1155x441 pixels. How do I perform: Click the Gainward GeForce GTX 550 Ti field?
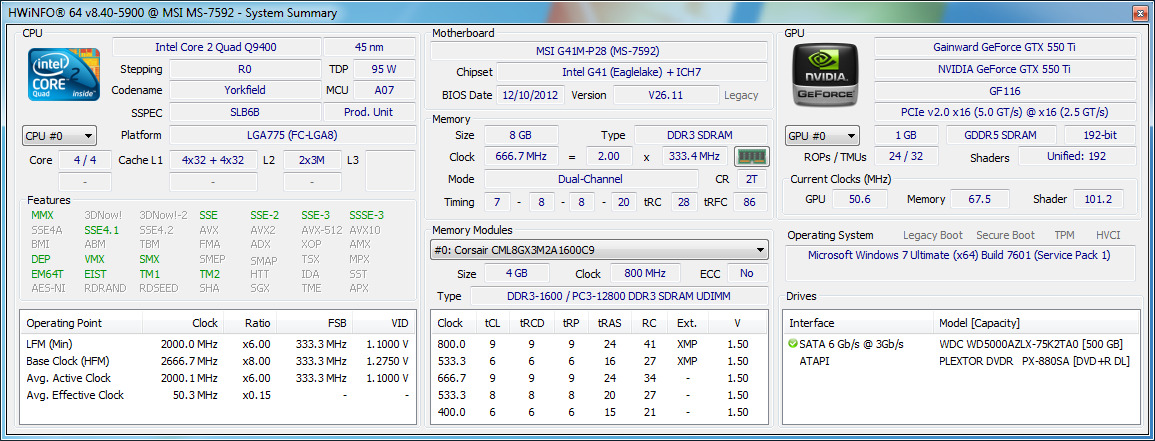click(1005, 47)
